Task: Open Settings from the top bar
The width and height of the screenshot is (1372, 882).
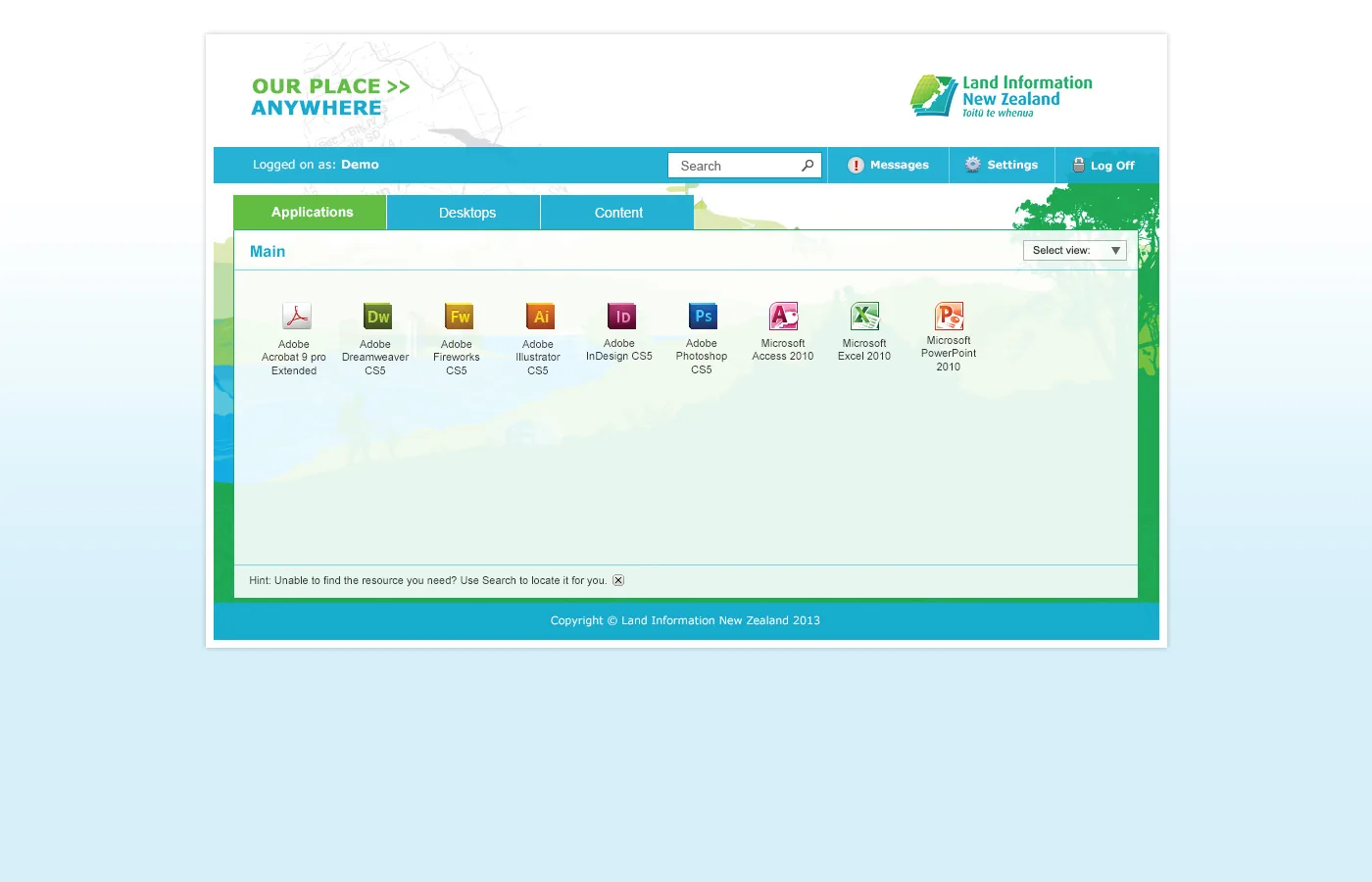Action: click(x=1012, y=165)
